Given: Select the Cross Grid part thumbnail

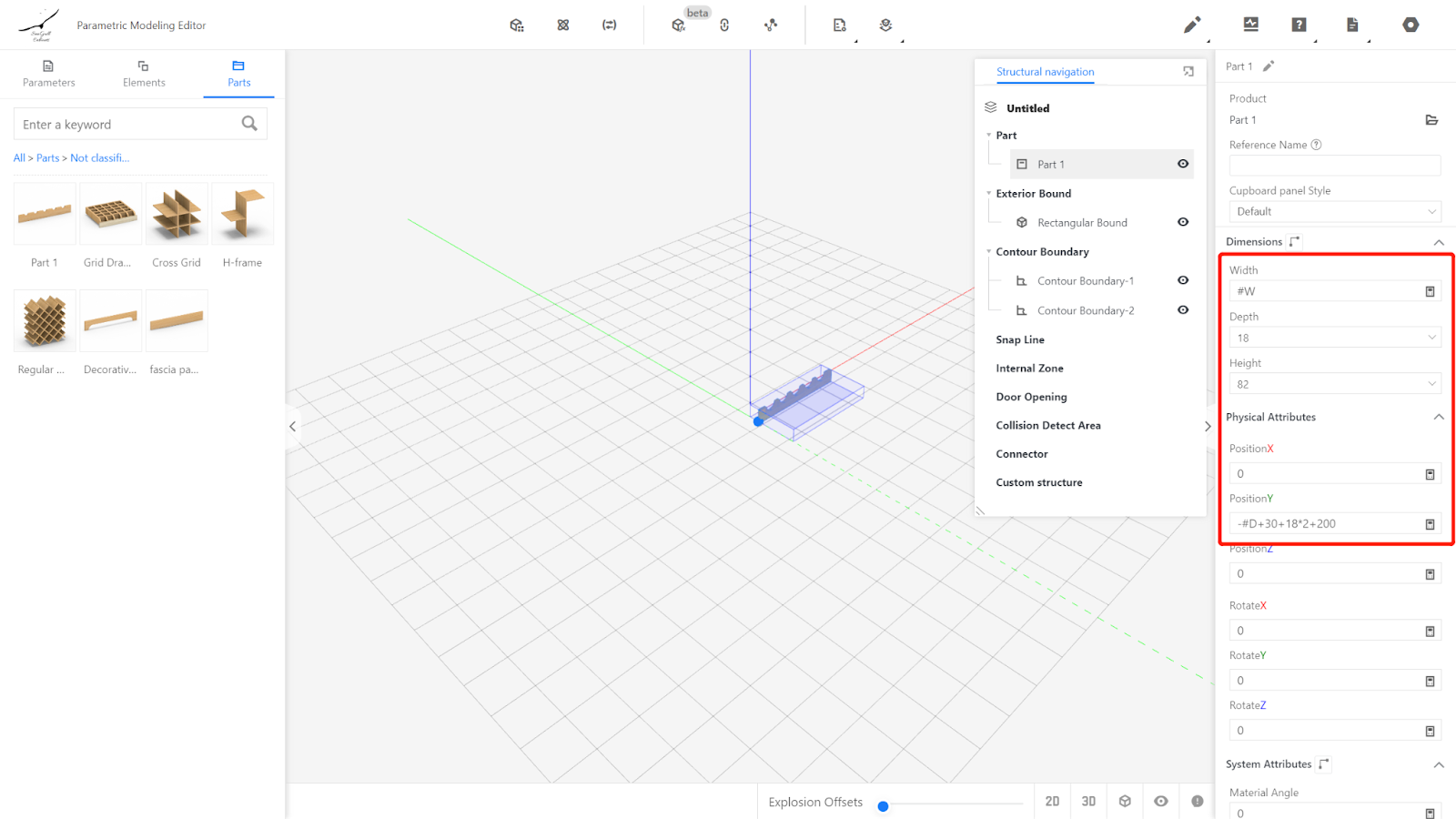Looking at the screenshot, I should tap(177, 215).
